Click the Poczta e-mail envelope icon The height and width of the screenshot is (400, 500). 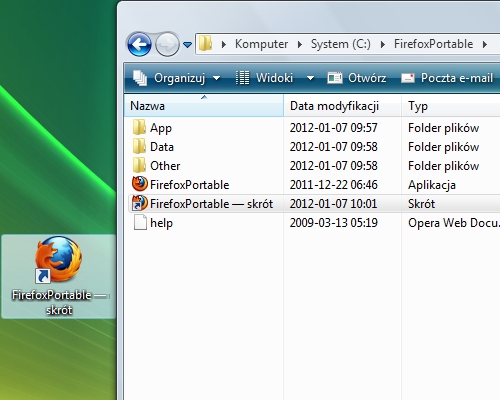click(x=408, y=78)
